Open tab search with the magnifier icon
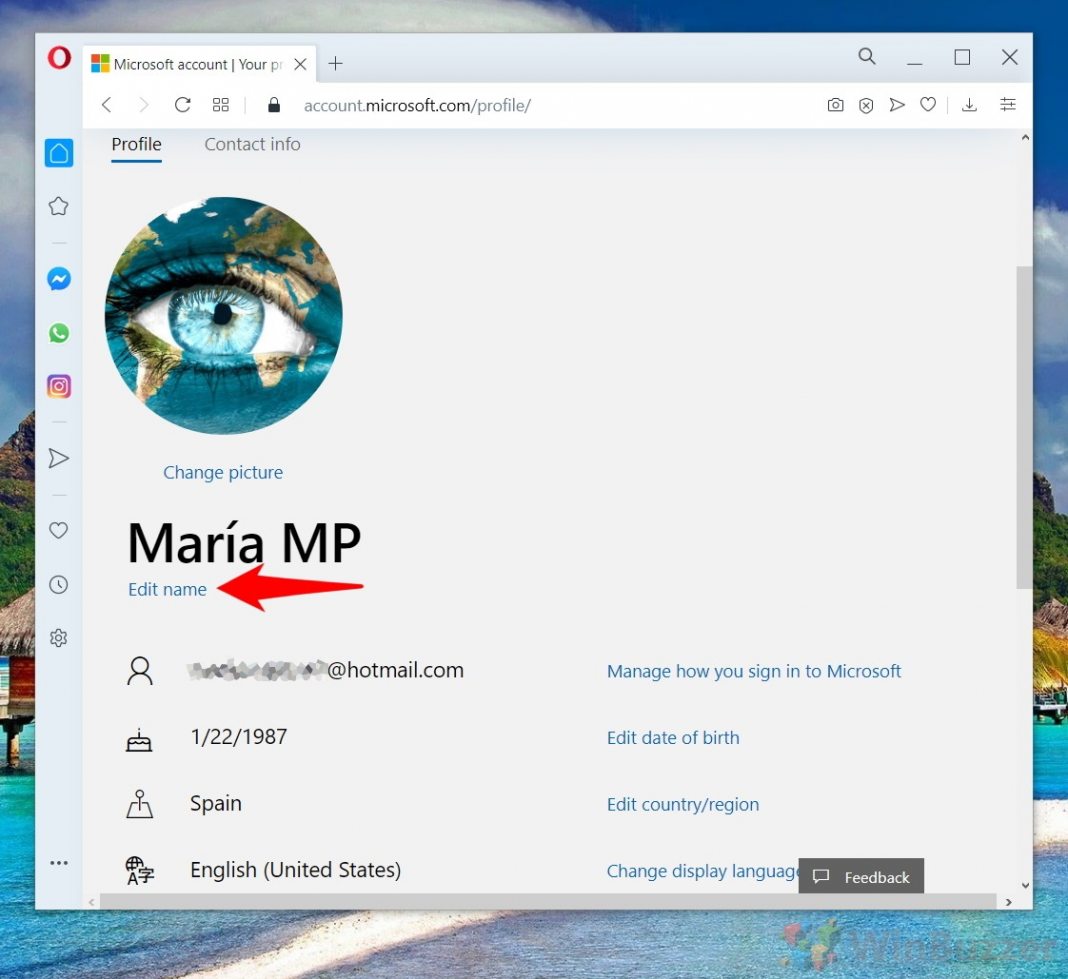Image resolution: width=1068 pixels, height=979 pixels. [x=866, y=57]
